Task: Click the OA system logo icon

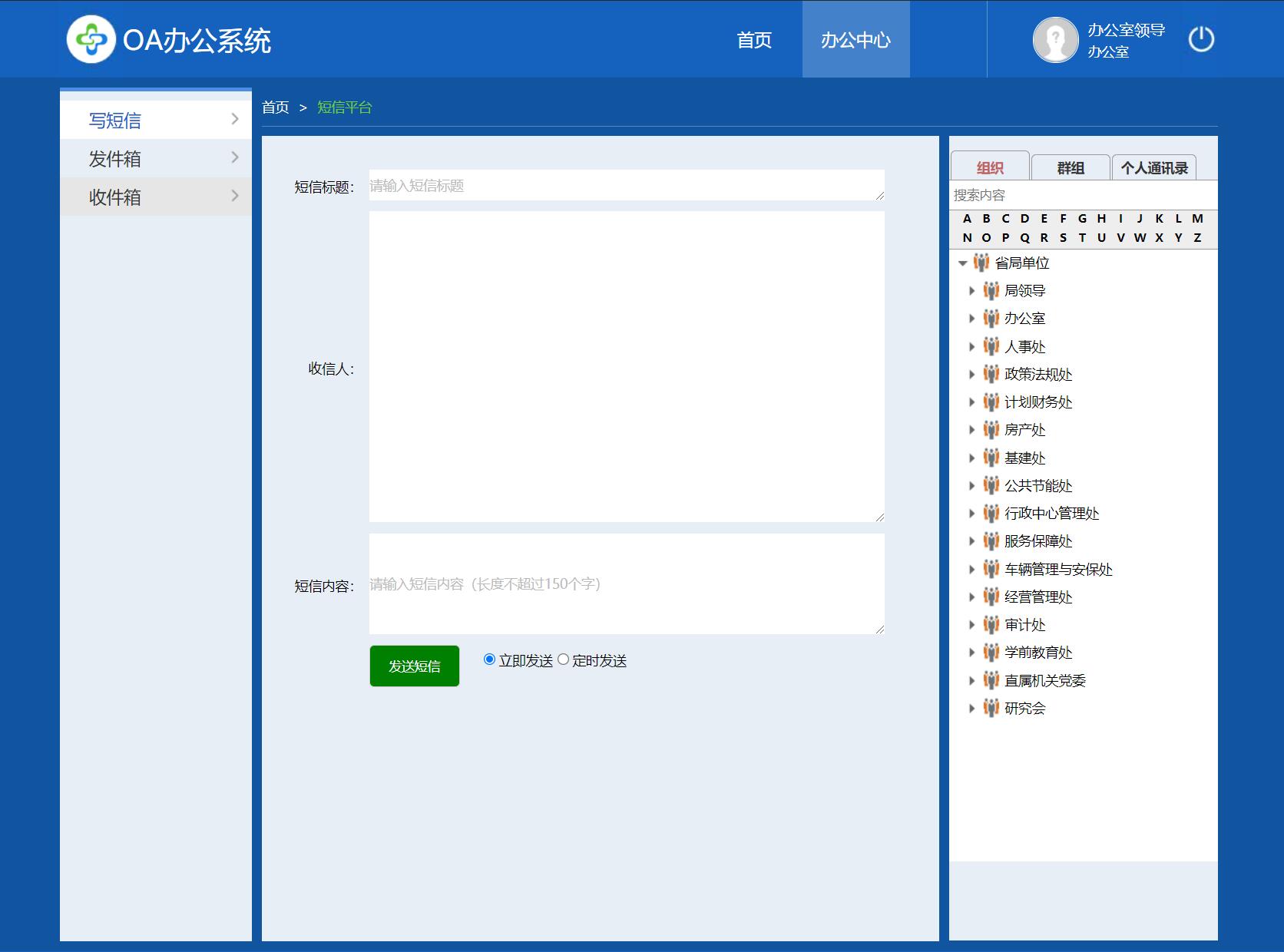Action: coord(91,39)
